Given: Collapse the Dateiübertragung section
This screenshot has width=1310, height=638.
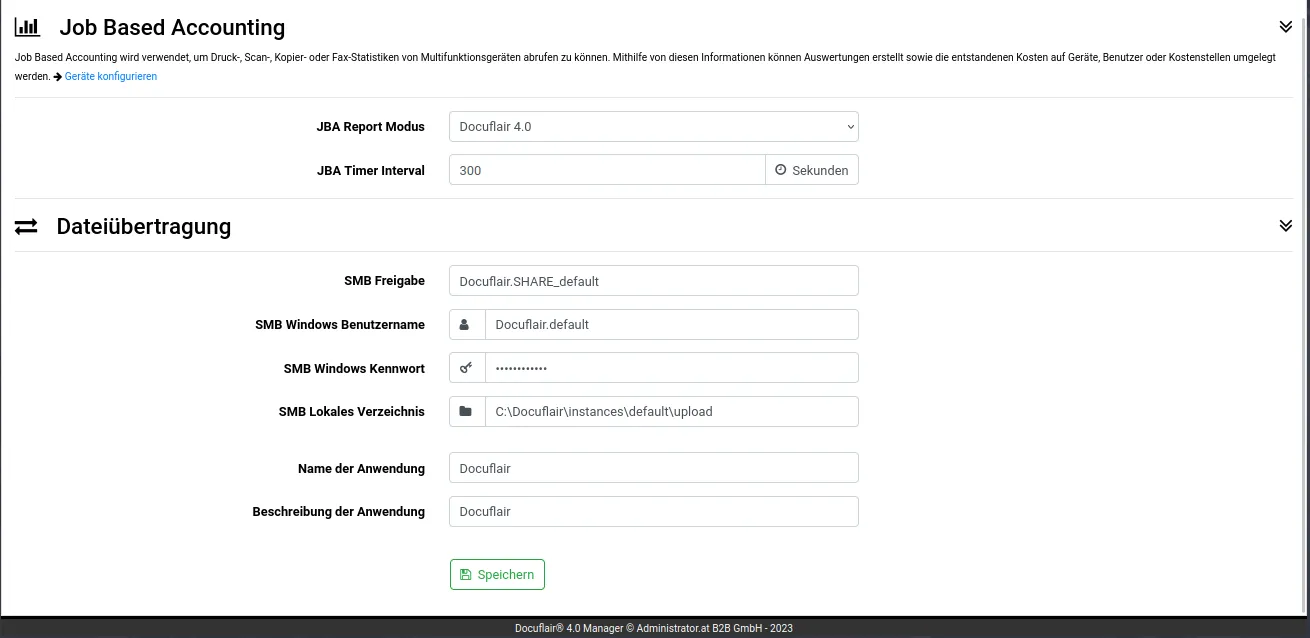Looking at the screenshot, I should [x=1285, y=226].
